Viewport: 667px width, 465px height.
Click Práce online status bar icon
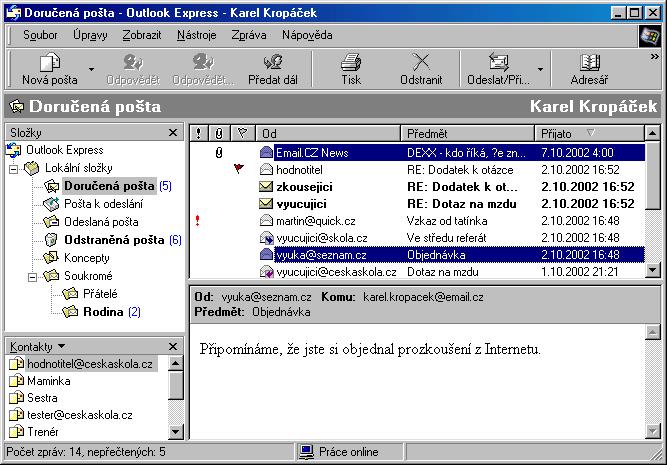tap(306, 452)
